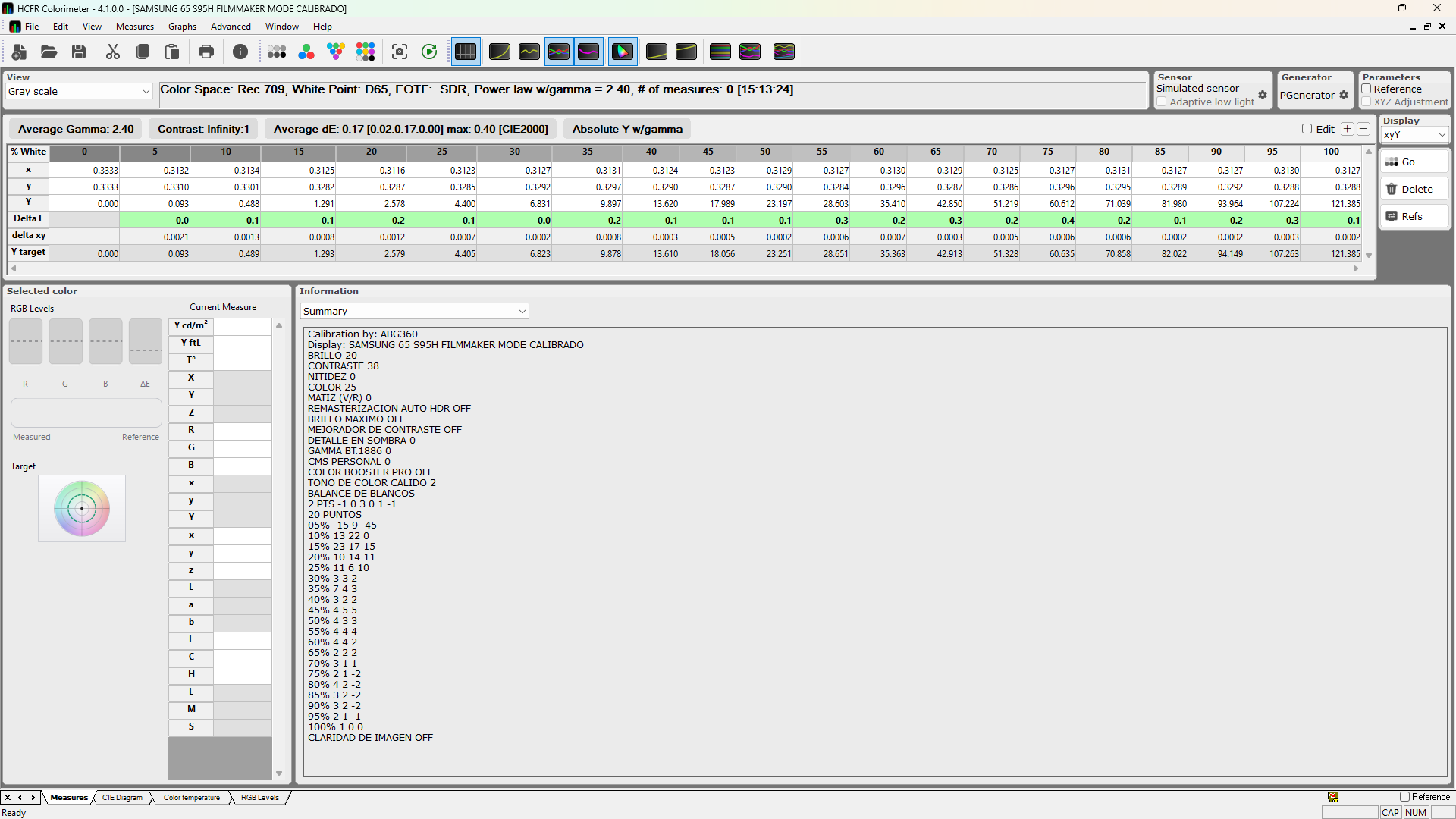The image size is (1456, 819).
Task: Expand the Summary information dropdown
Action: (414, 311)
